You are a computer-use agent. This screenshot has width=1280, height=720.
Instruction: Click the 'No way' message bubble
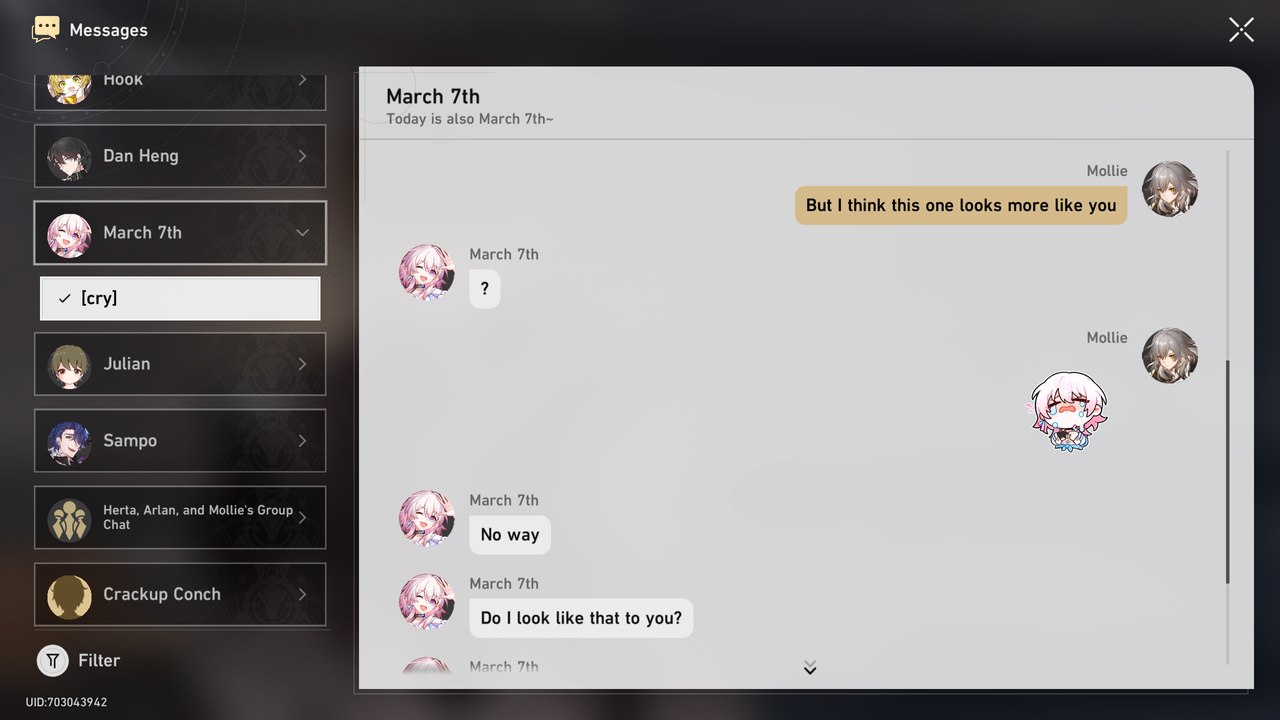pos(510,535)
